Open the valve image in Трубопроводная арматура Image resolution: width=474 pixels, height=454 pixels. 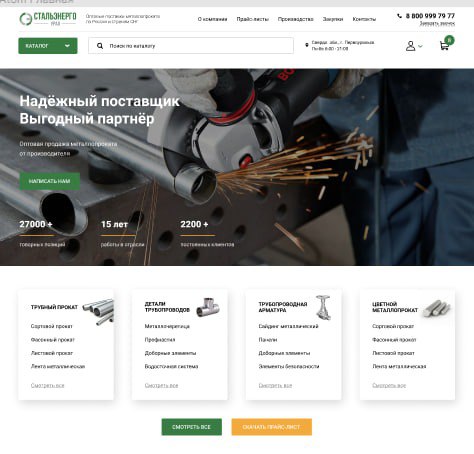coord(323,307)
